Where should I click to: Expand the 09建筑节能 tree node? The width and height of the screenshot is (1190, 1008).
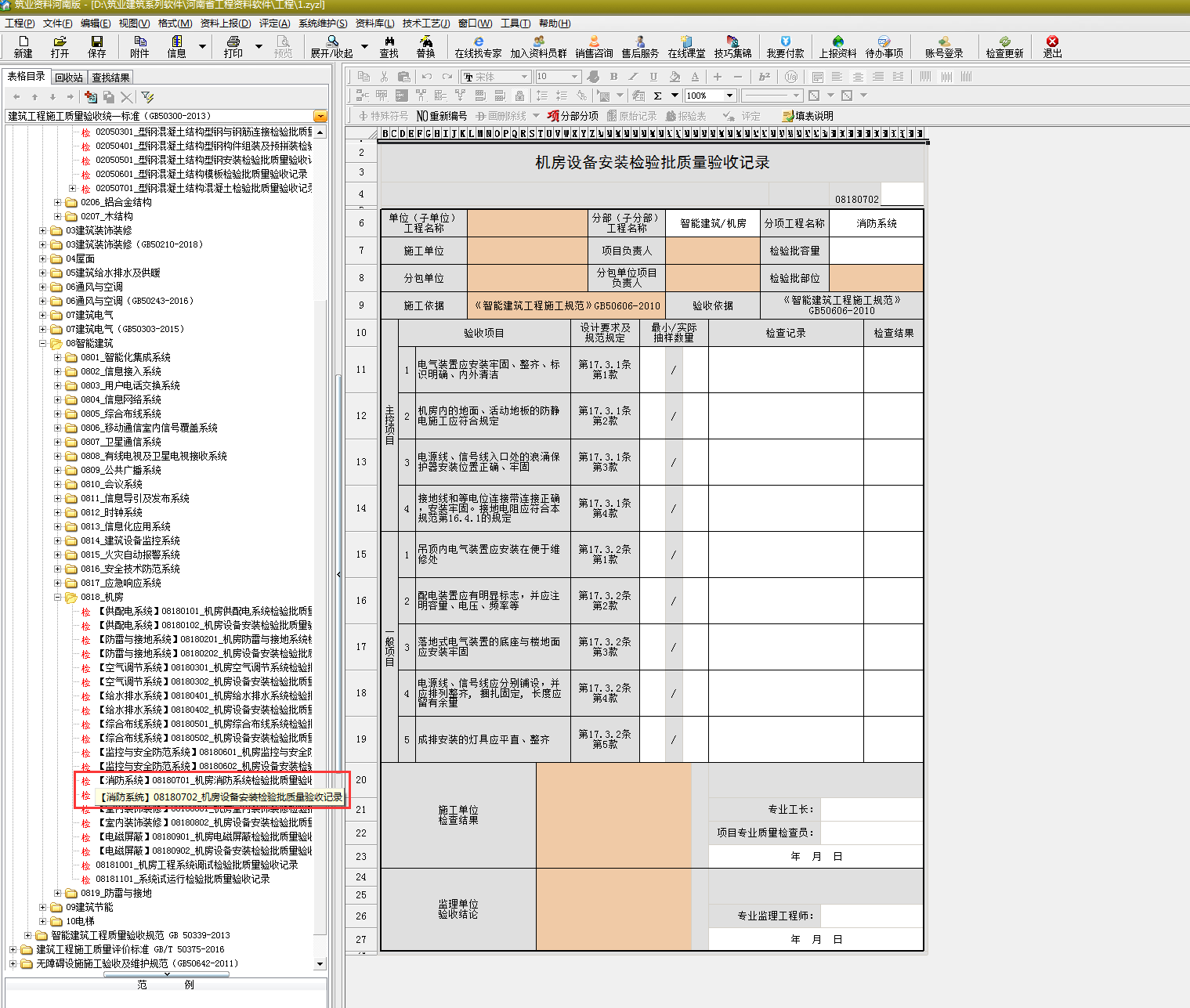click(43, 907)
